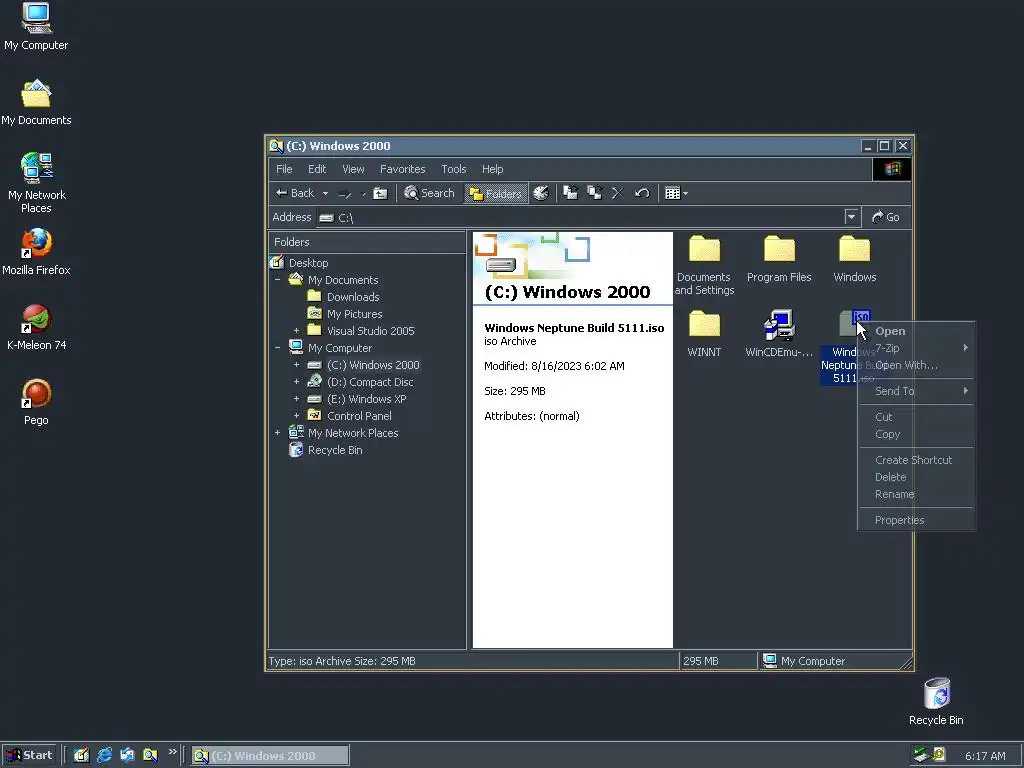Screen dimensions: 1024x768
Task: Open the Favorites menu
Action: 402,169
